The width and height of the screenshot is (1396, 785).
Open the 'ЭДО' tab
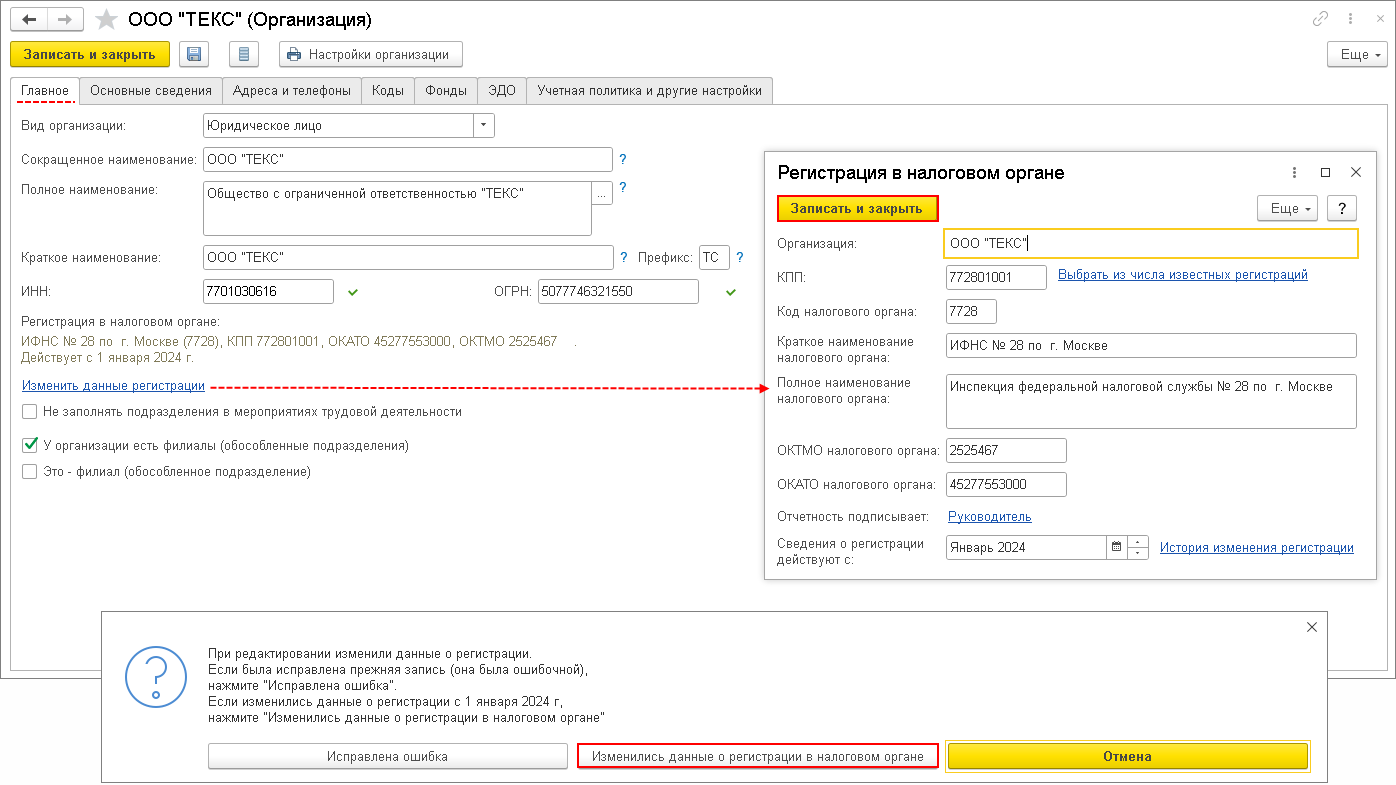click(x=502, y=90)
